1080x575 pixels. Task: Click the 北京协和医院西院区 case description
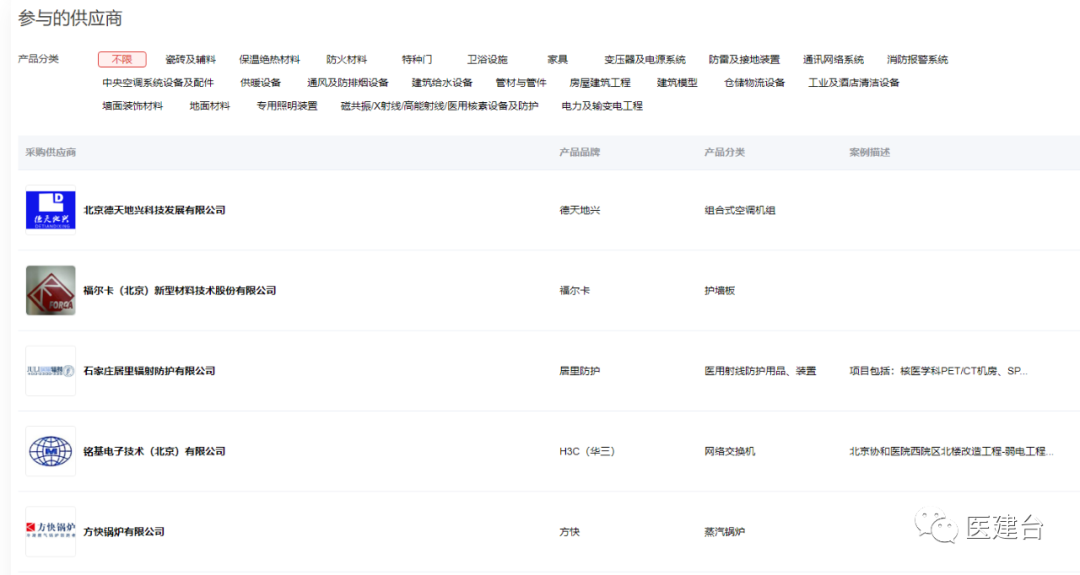951,452
